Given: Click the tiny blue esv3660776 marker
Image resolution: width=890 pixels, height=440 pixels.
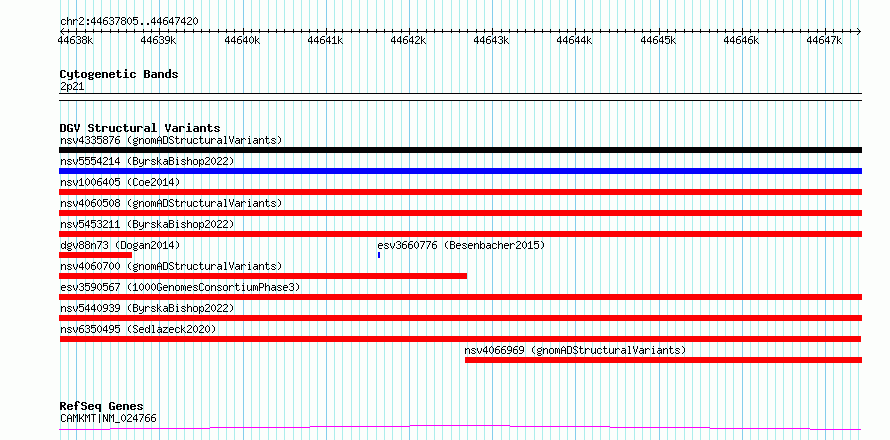Looking at the screenshot, I should 379,255.
